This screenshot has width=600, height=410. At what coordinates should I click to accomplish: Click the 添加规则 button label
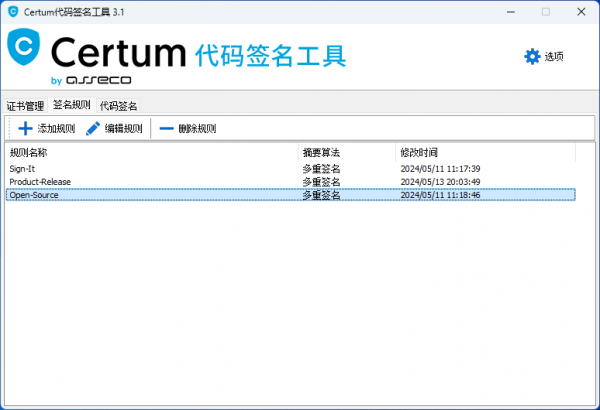tap(56, 128)
